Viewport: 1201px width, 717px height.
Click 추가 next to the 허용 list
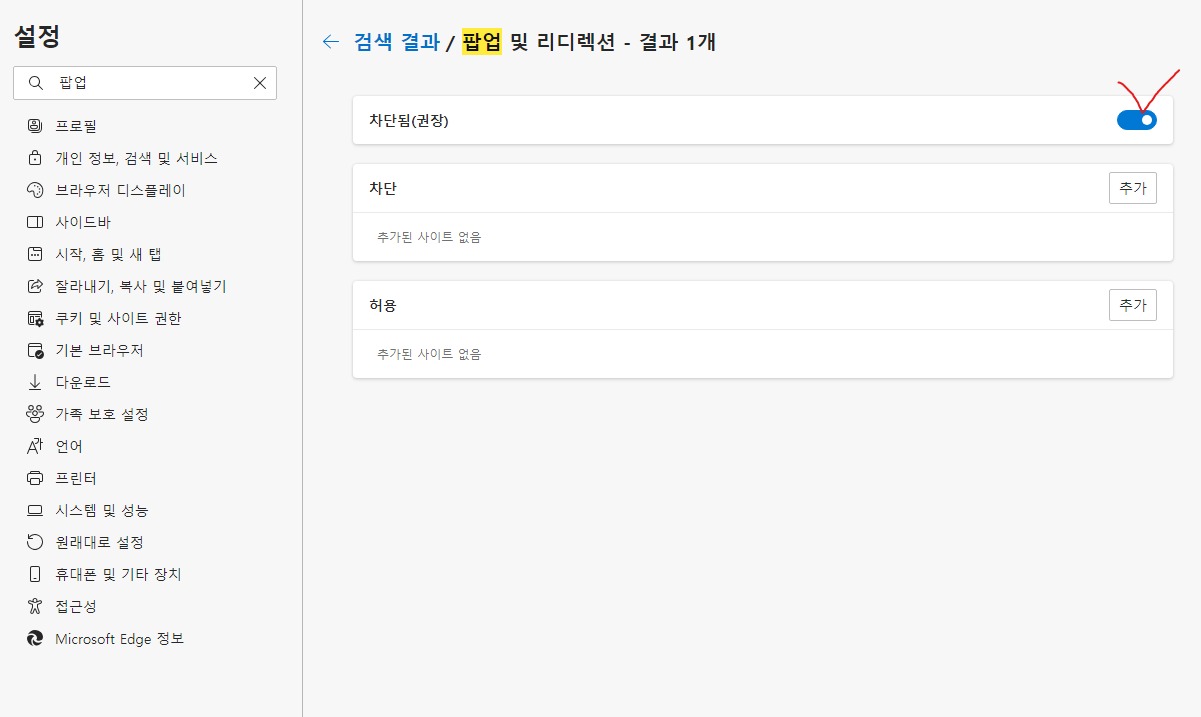pos(1132,304)
